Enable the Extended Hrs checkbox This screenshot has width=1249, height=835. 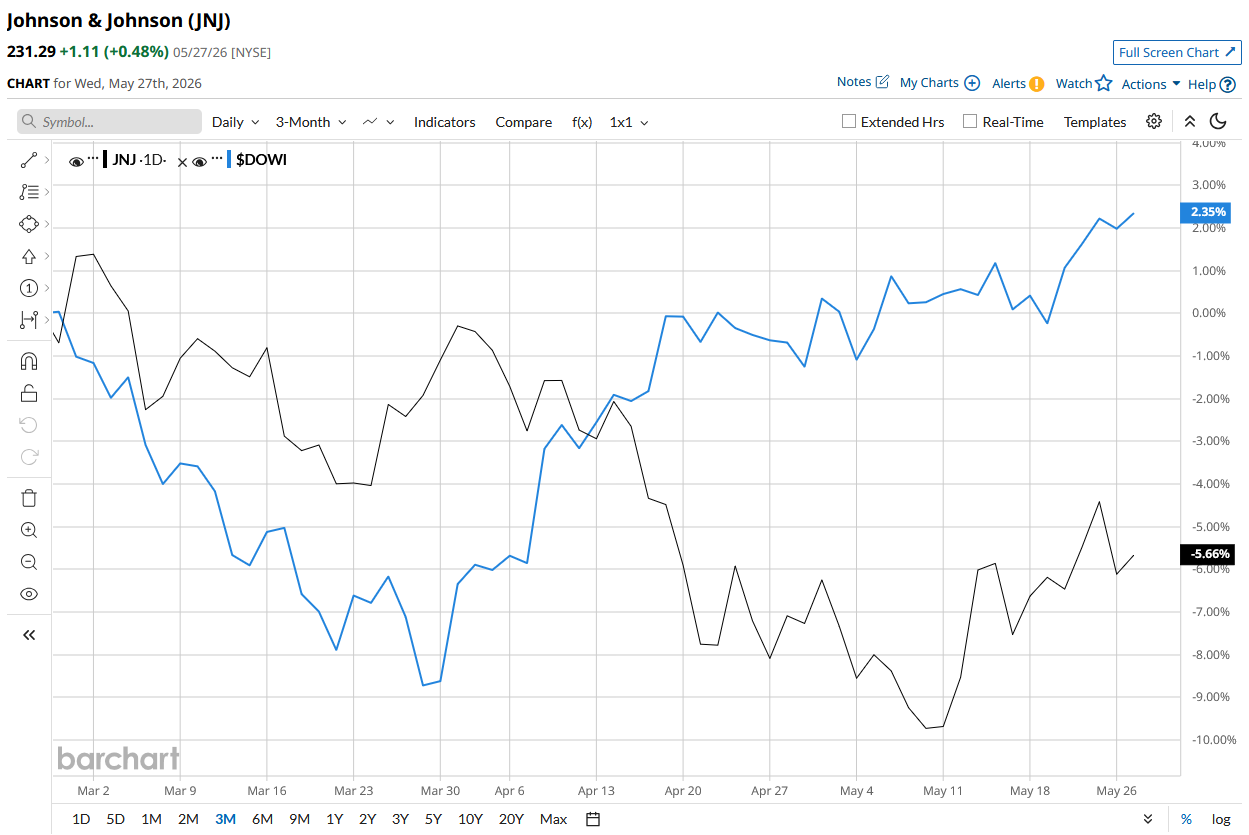[x=849, y=122]
